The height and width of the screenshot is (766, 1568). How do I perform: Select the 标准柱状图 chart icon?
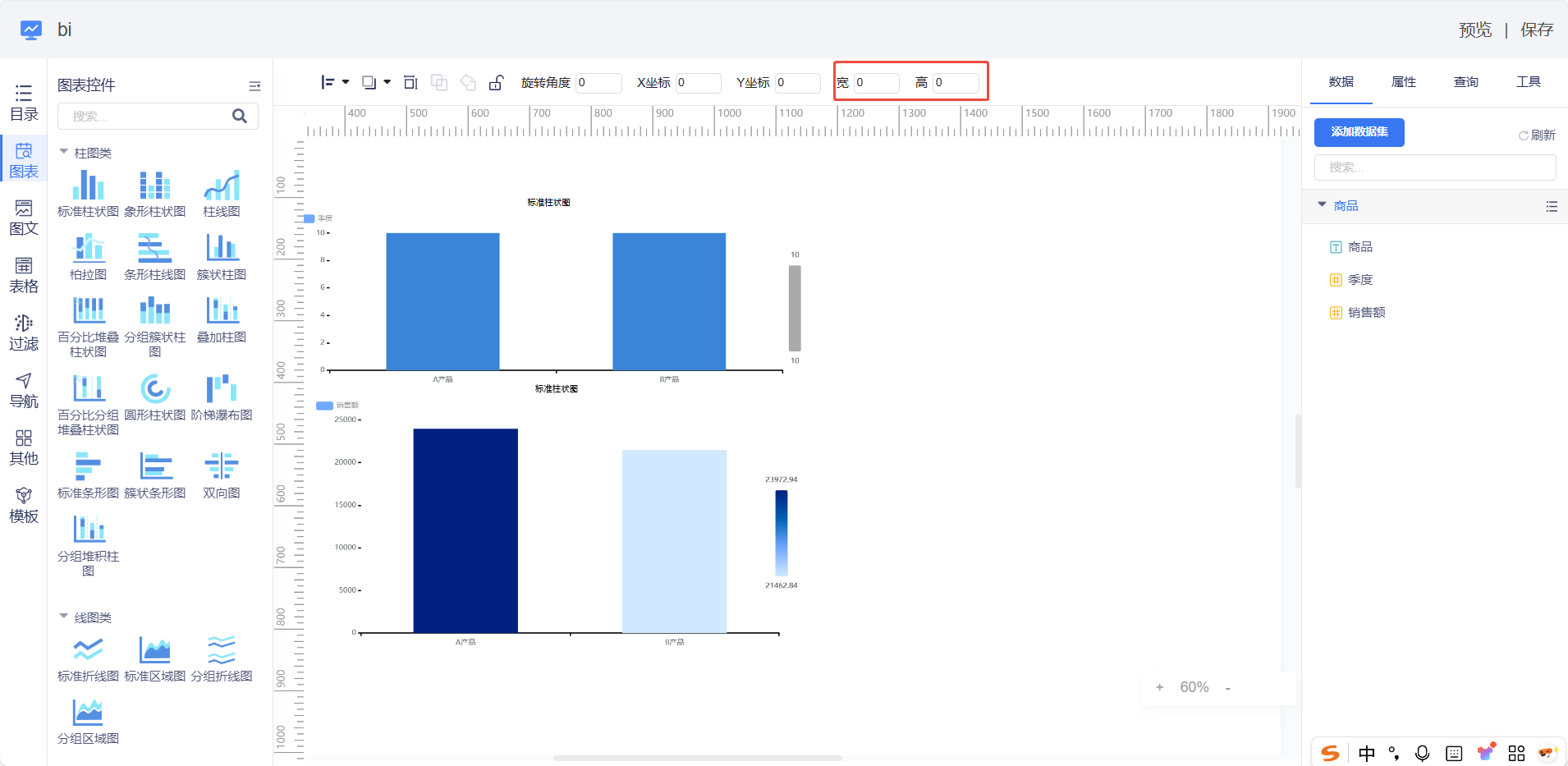(88, 186)
